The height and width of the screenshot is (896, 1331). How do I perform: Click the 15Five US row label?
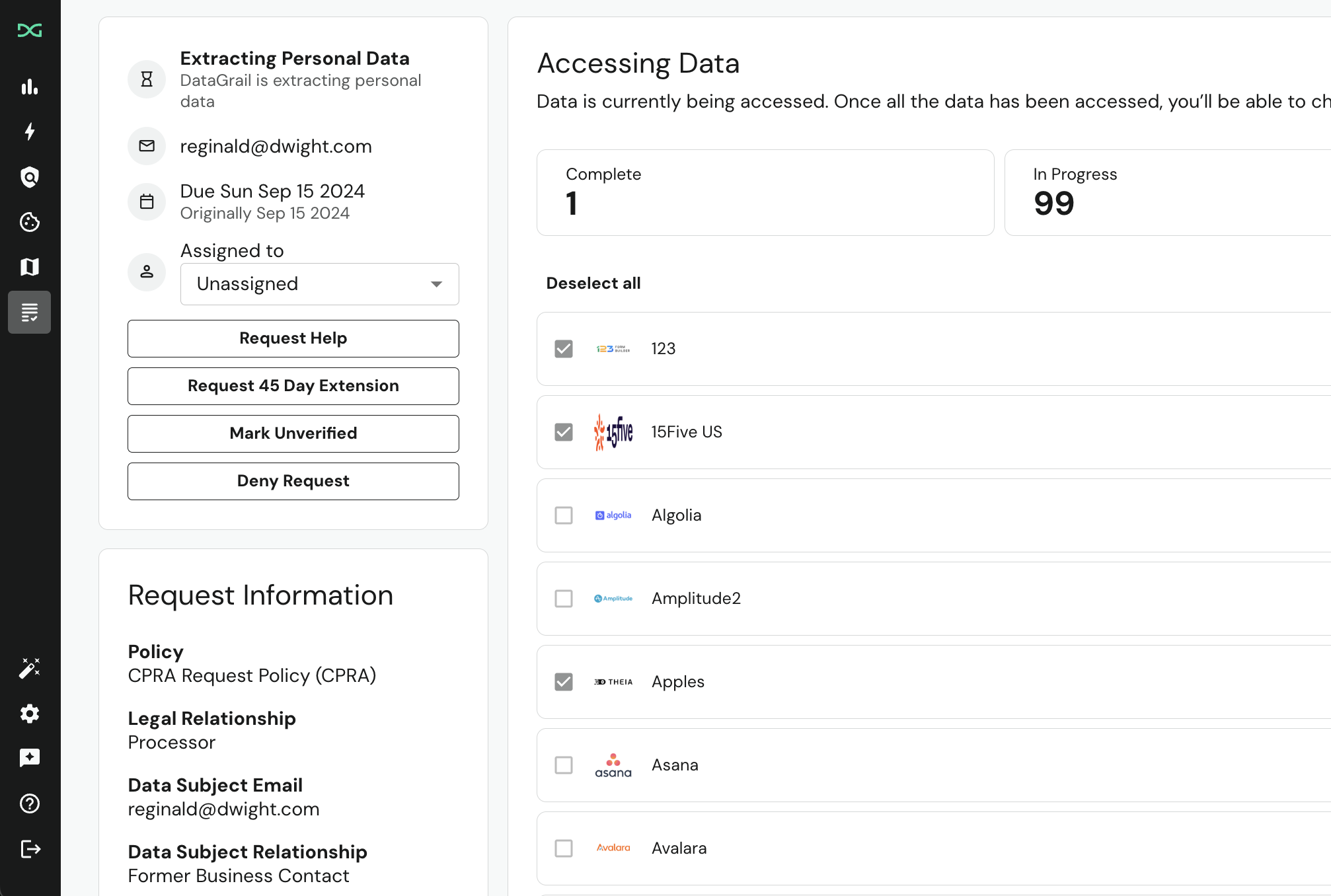tap(687, 432)
